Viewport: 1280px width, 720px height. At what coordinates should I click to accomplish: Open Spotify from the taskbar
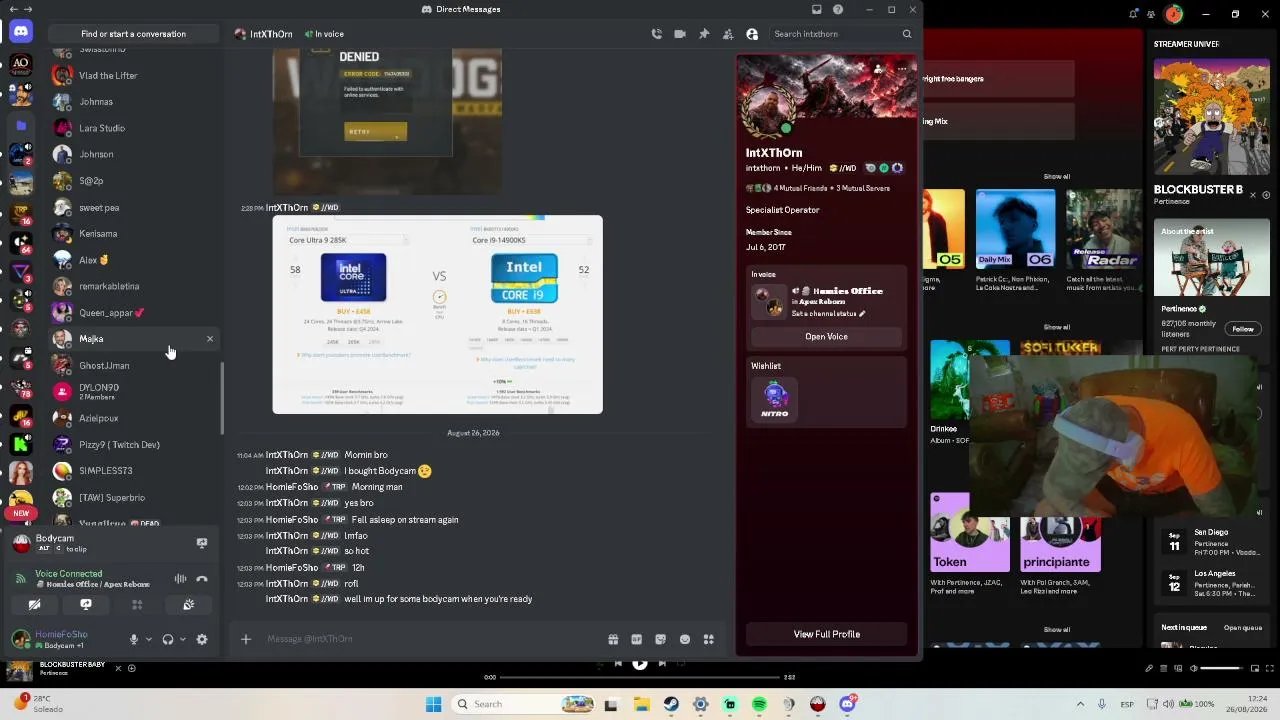(x=759, y=704)
